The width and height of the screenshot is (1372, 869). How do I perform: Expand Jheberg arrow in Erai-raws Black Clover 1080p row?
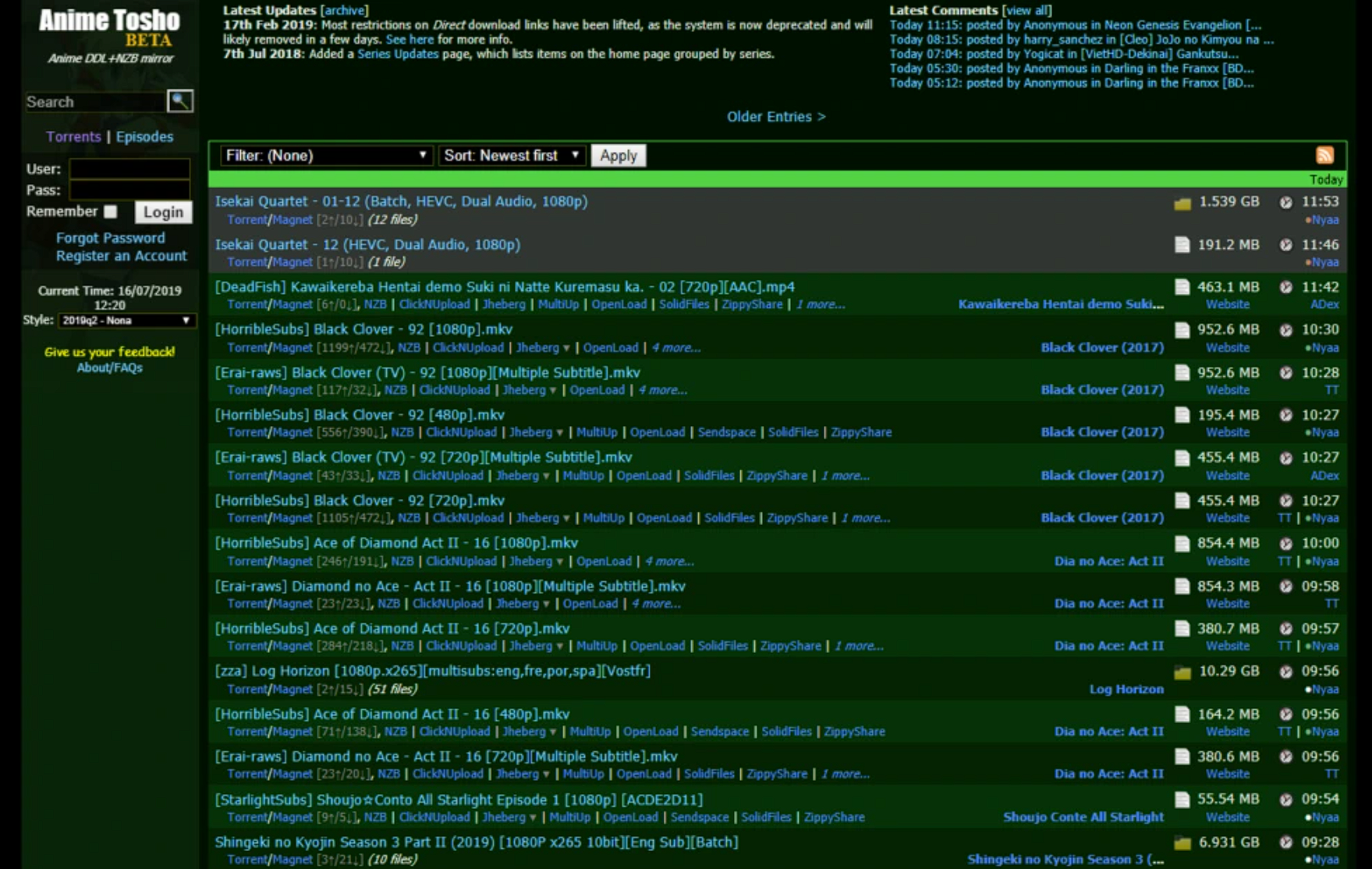pyautogui.click(x=553, y=390)
